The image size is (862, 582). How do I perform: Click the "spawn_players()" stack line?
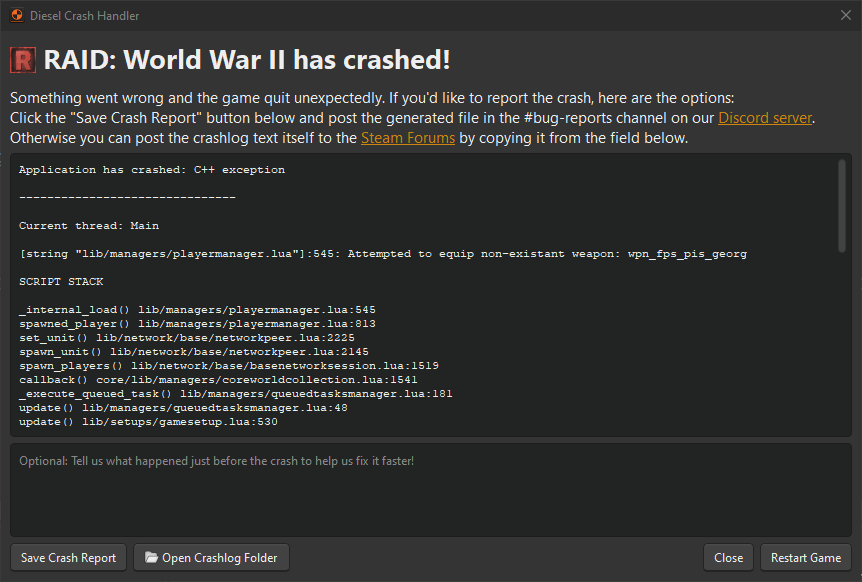point(229,366)
